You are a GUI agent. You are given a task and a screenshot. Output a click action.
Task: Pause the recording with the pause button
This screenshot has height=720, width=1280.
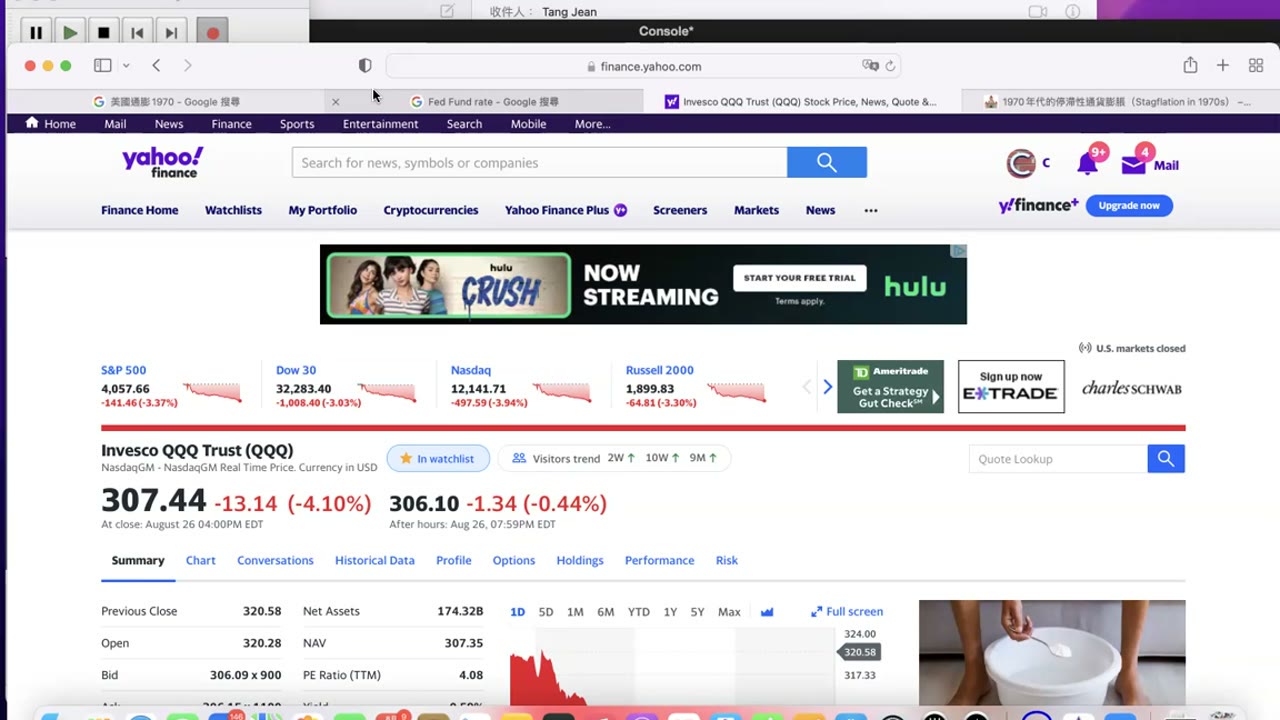coord(36,32)
